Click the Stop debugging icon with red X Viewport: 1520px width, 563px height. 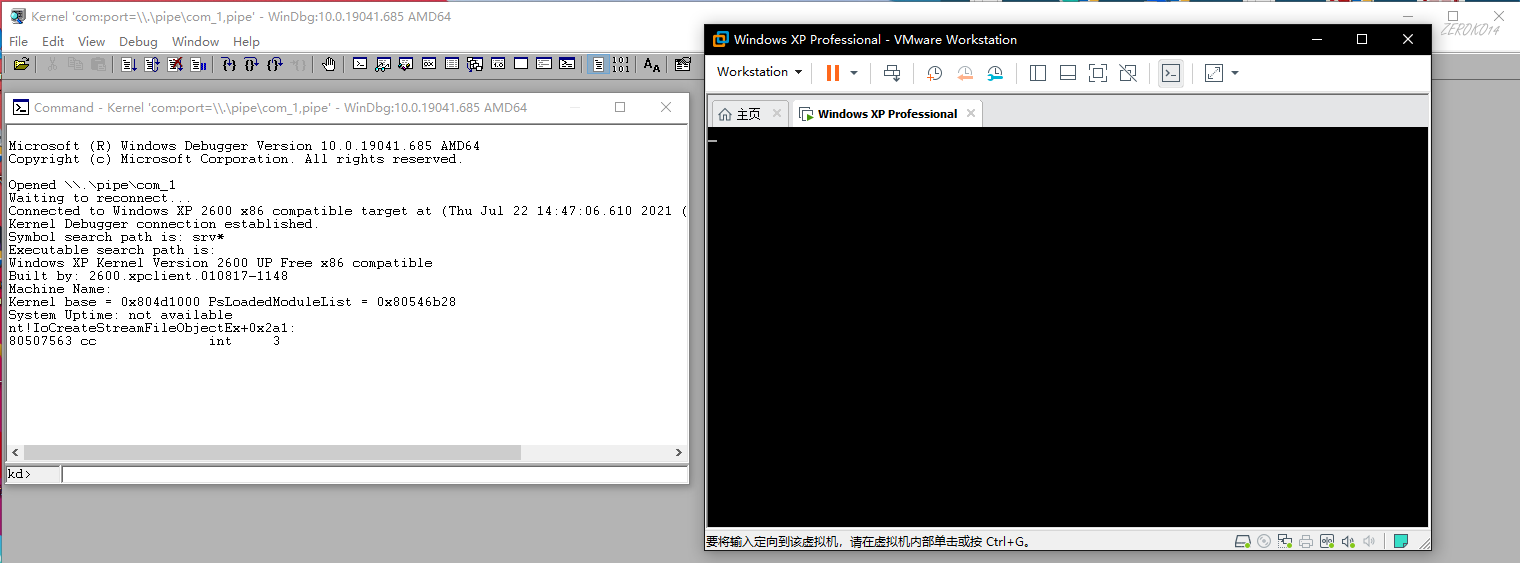click(175, 64)
